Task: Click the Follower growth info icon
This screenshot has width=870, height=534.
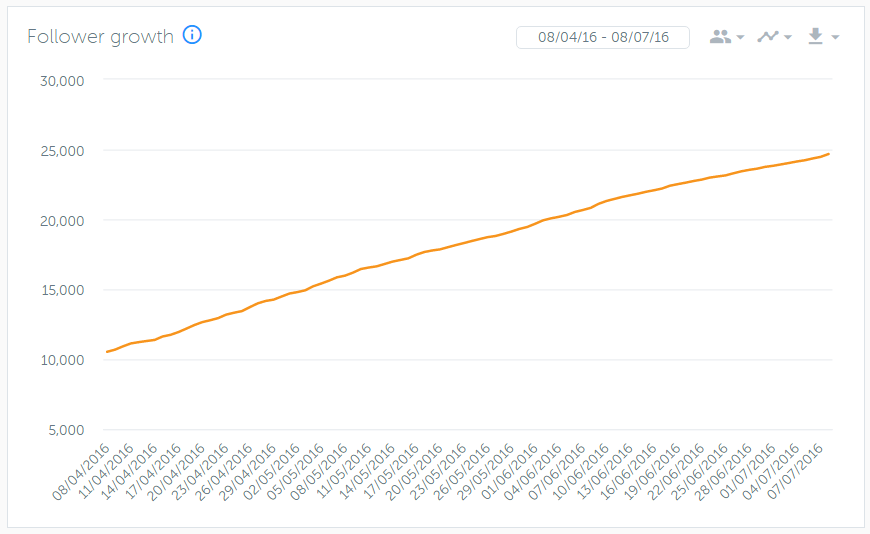Action: point(192,36)
